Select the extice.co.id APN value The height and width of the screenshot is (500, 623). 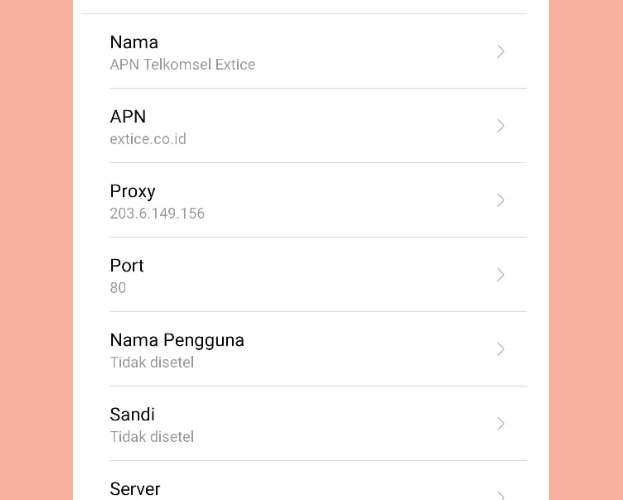148,139
